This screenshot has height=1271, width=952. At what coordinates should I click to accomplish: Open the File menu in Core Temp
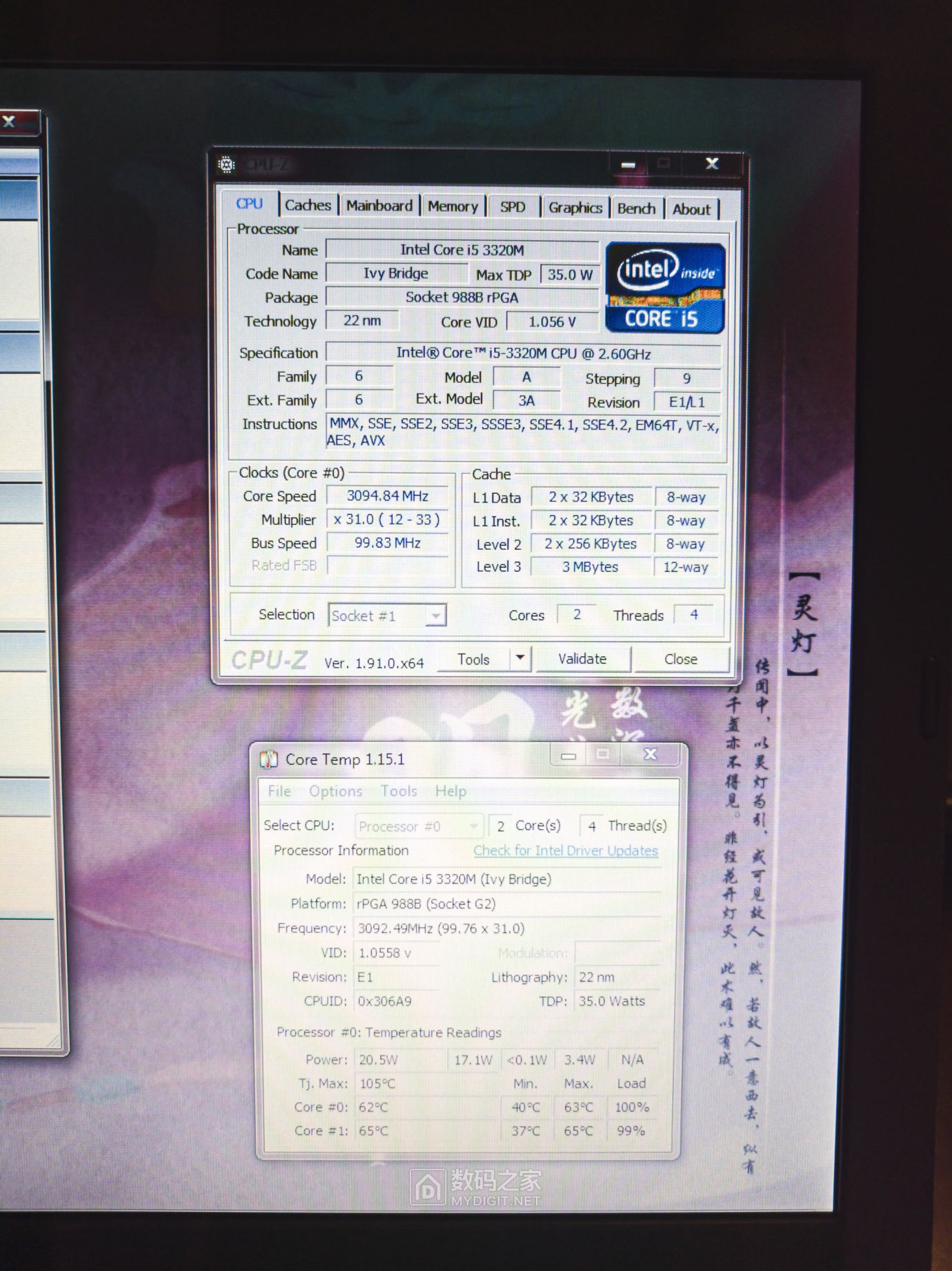279,791
